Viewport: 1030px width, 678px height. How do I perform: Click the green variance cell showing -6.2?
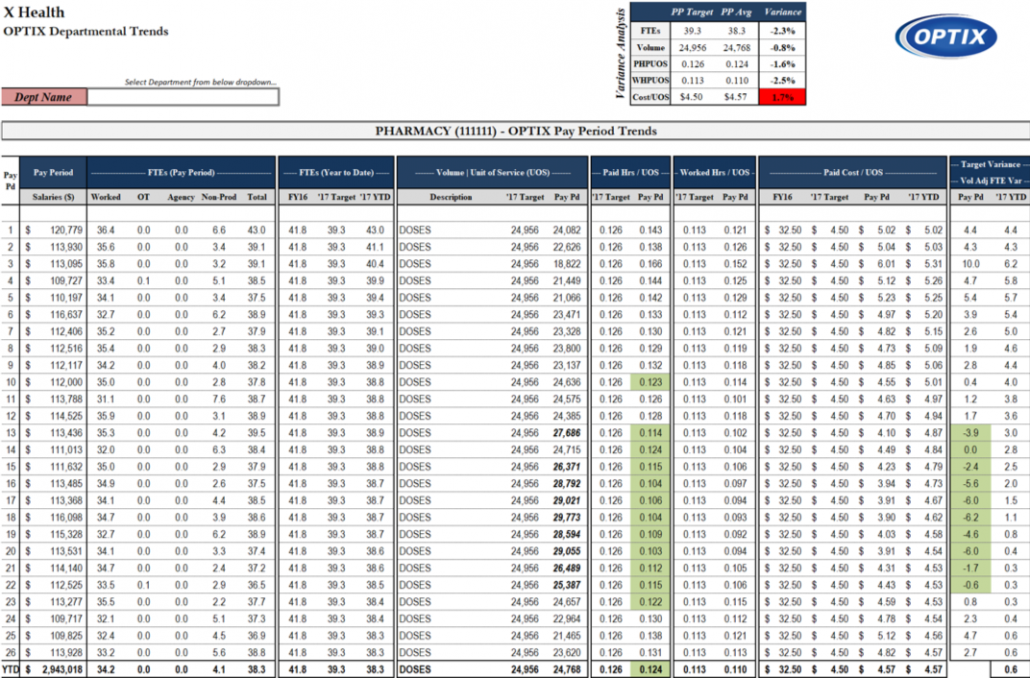point(969,517)
